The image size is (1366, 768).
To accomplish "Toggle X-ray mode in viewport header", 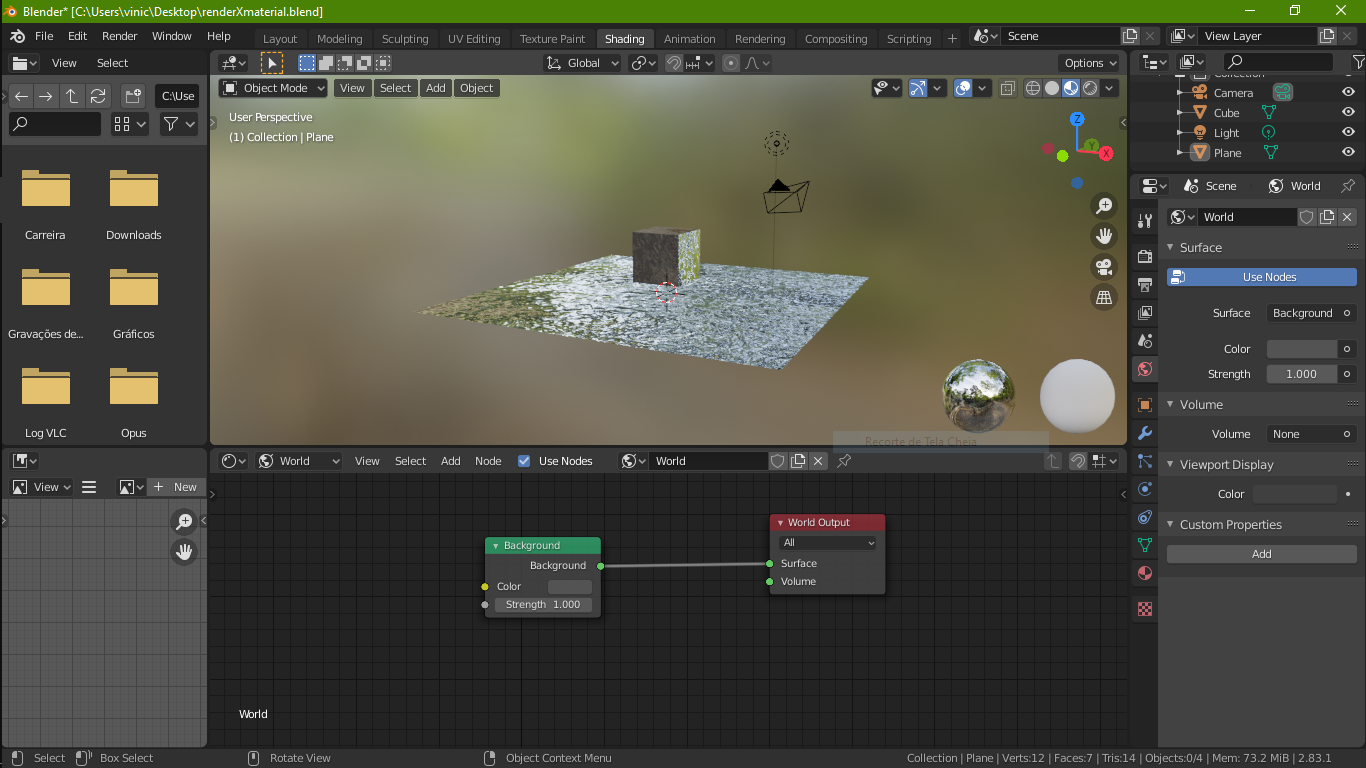I will tap(1007, 88).
